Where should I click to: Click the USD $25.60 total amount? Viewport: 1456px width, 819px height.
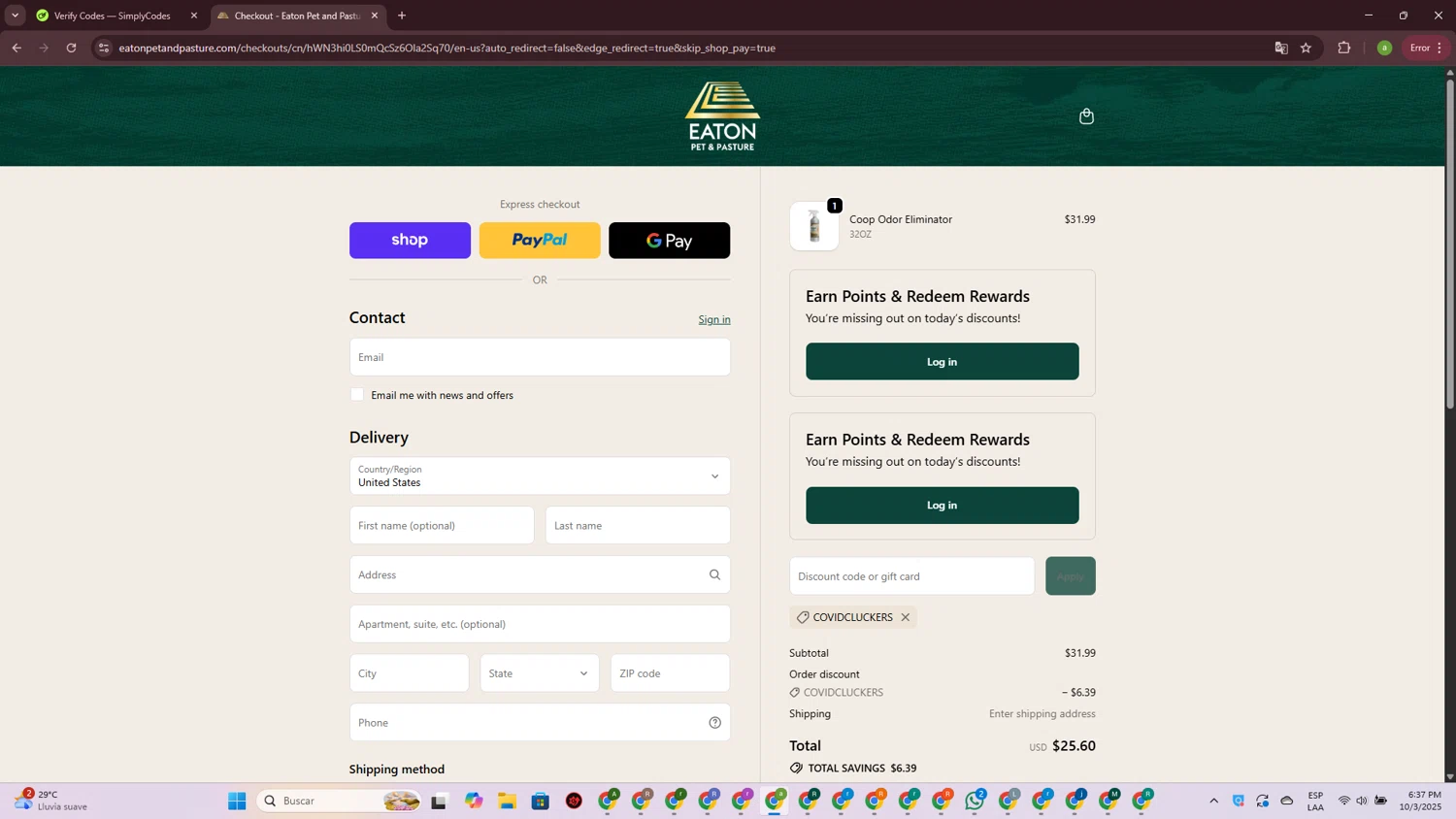[x=1062, y=746]
